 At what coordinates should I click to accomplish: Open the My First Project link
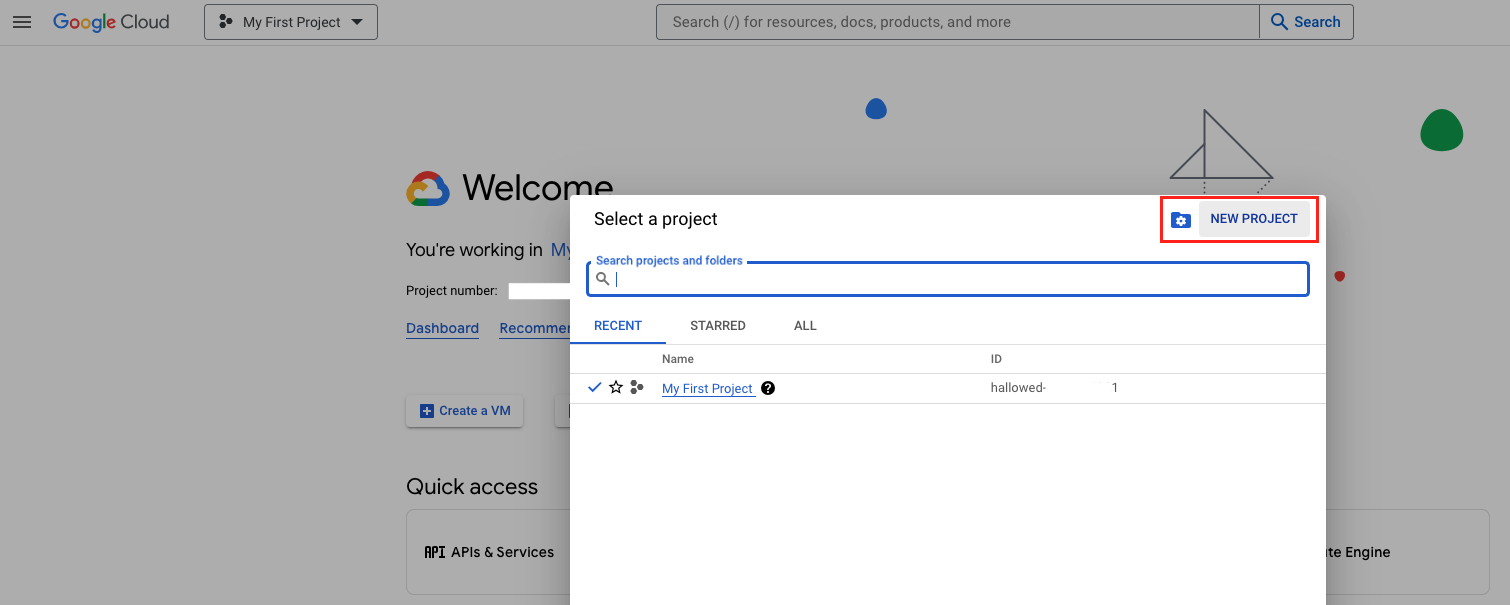tap(707, 388)
